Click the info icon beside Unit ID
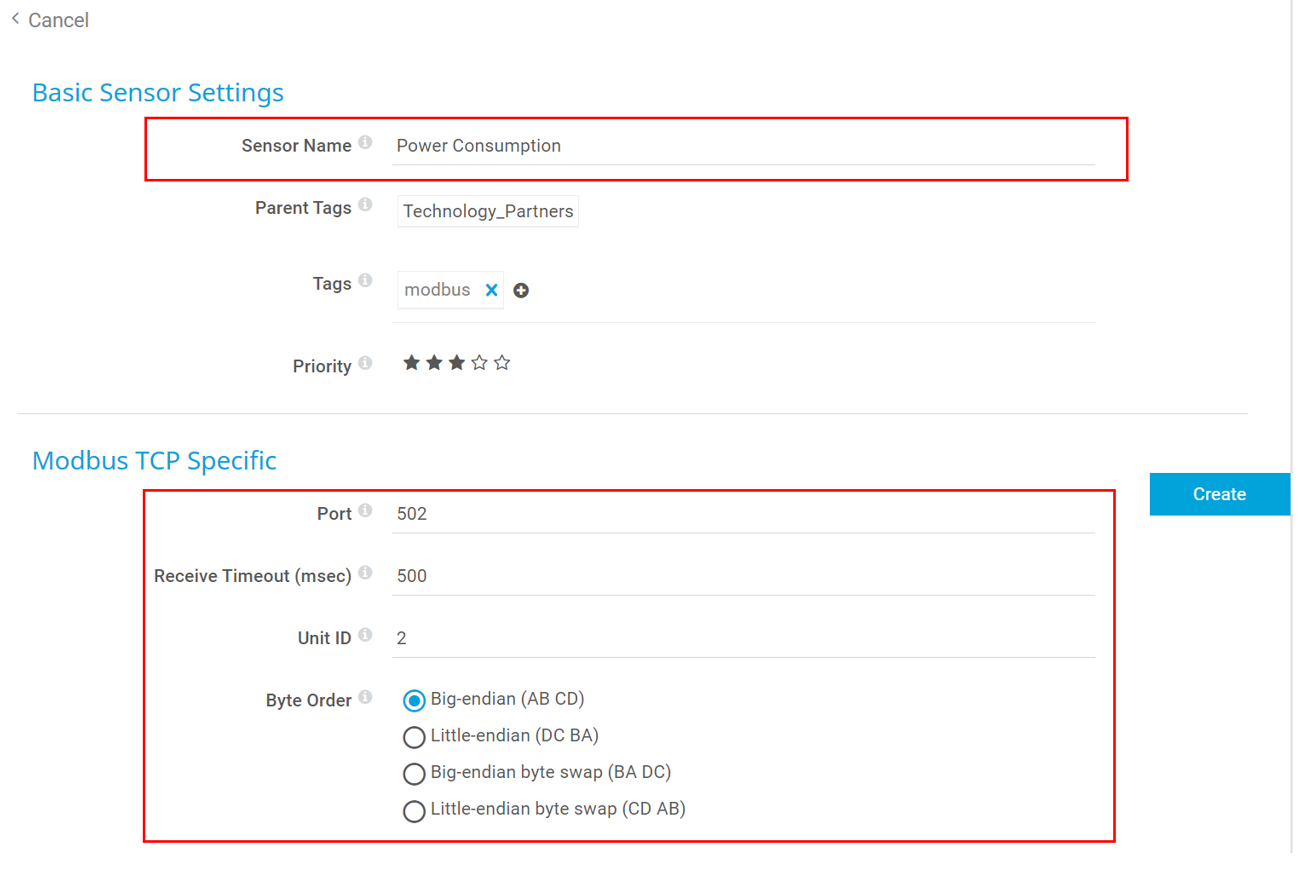This screenshot has width=1302, height=870. pyautogui.click(x=365, y=635)
